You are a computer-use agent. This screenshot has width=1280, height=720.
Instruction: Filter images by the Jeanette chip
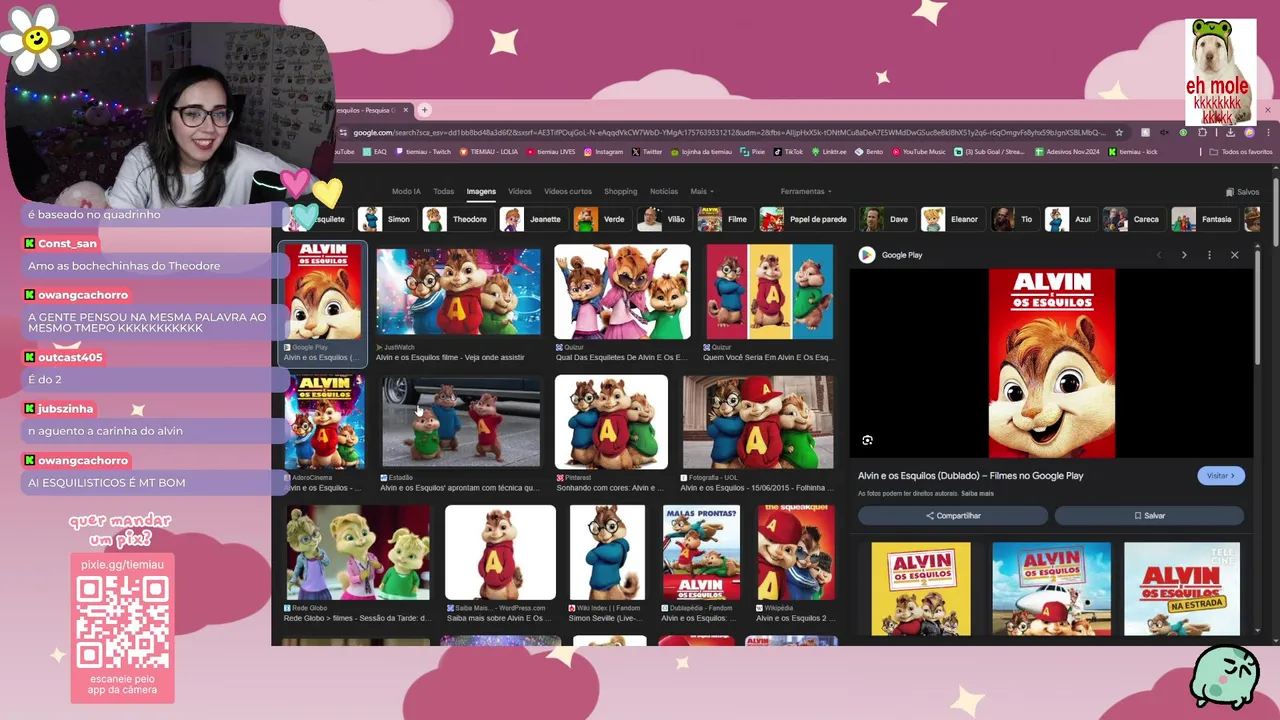click(533, 219)
